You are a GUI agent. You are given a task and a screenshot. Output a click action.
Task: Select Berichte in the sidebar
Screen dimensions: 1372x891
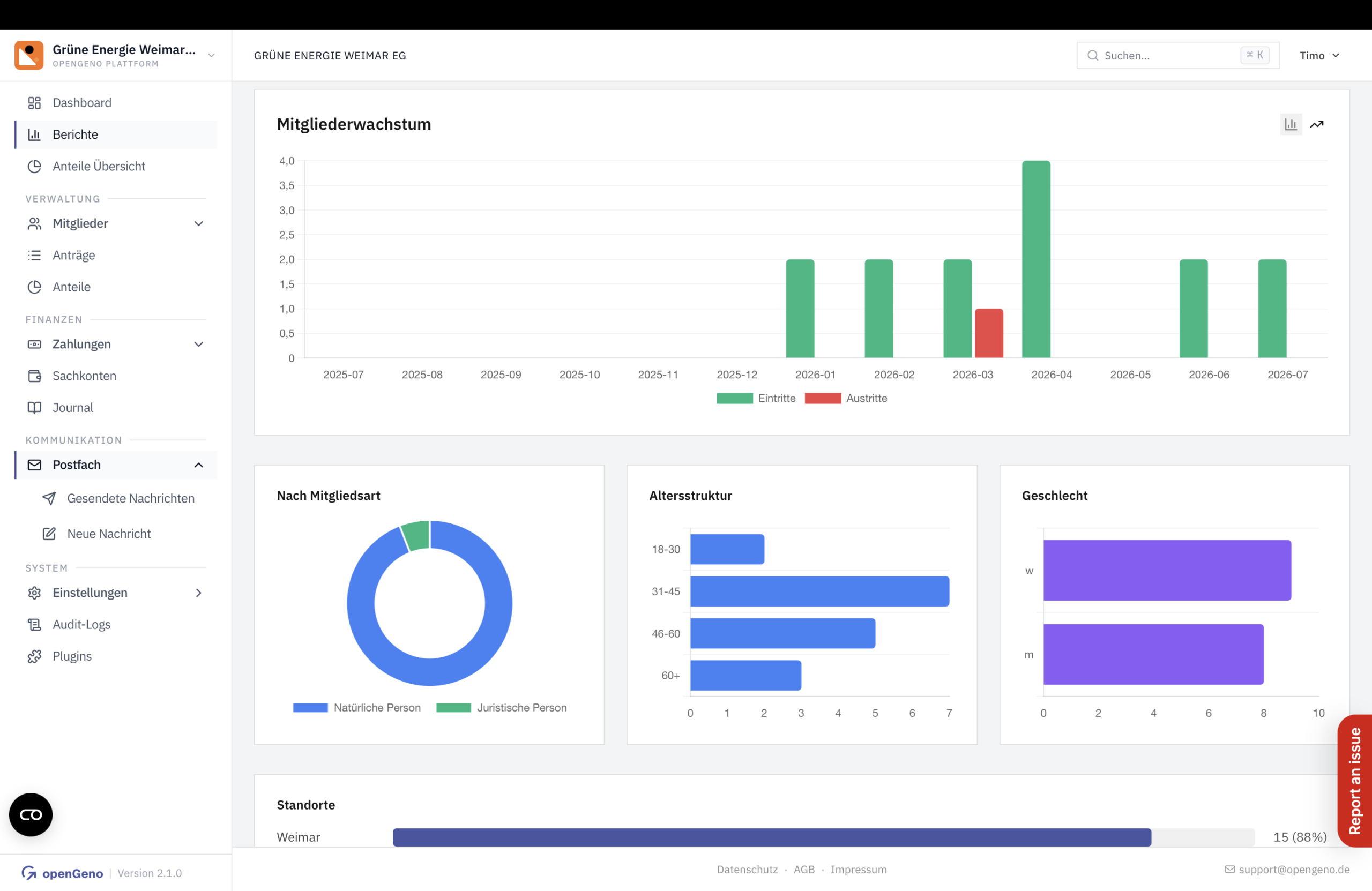point(116,134)
